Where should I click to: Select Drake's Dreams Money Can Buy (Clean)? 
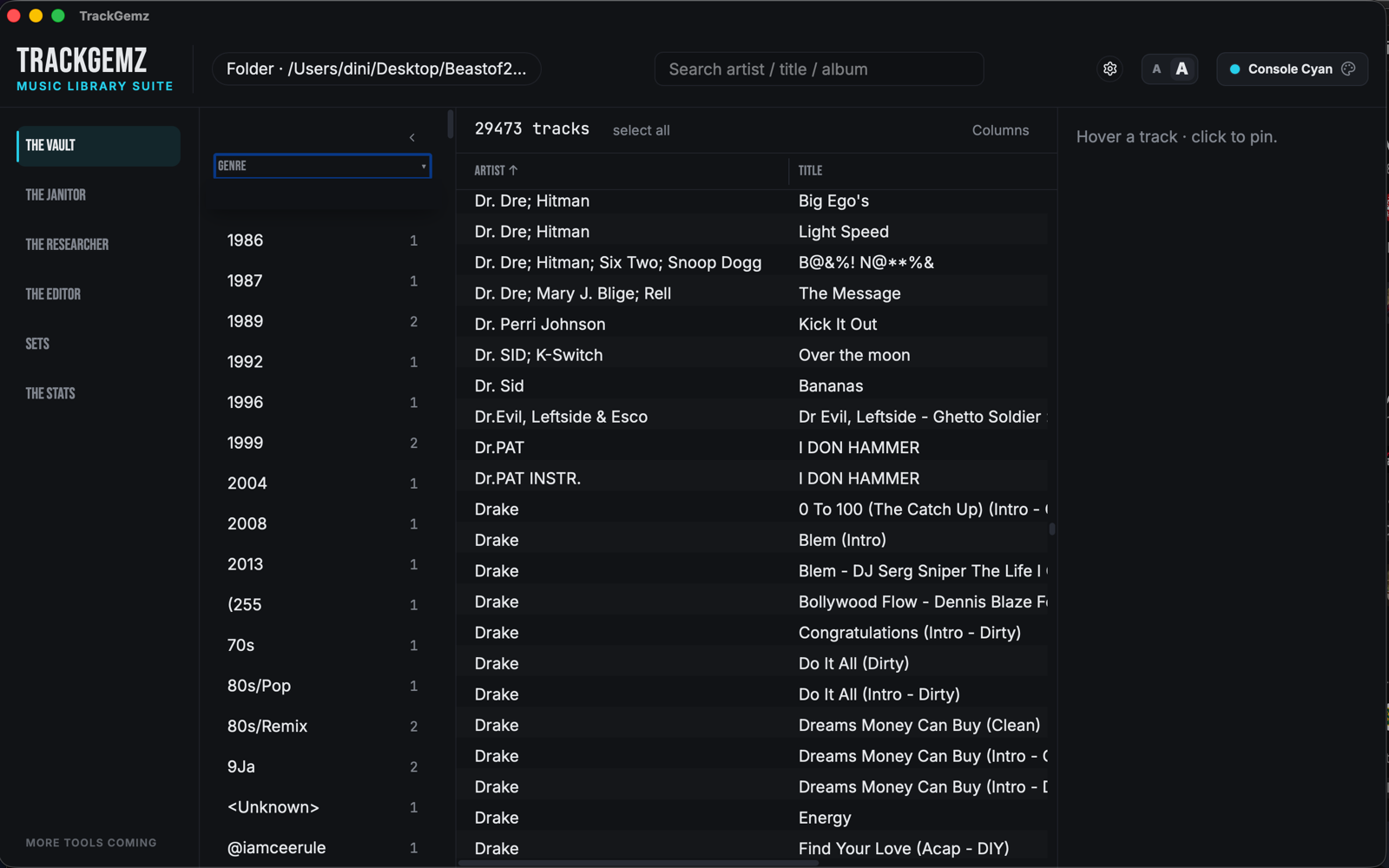point(752,725)
